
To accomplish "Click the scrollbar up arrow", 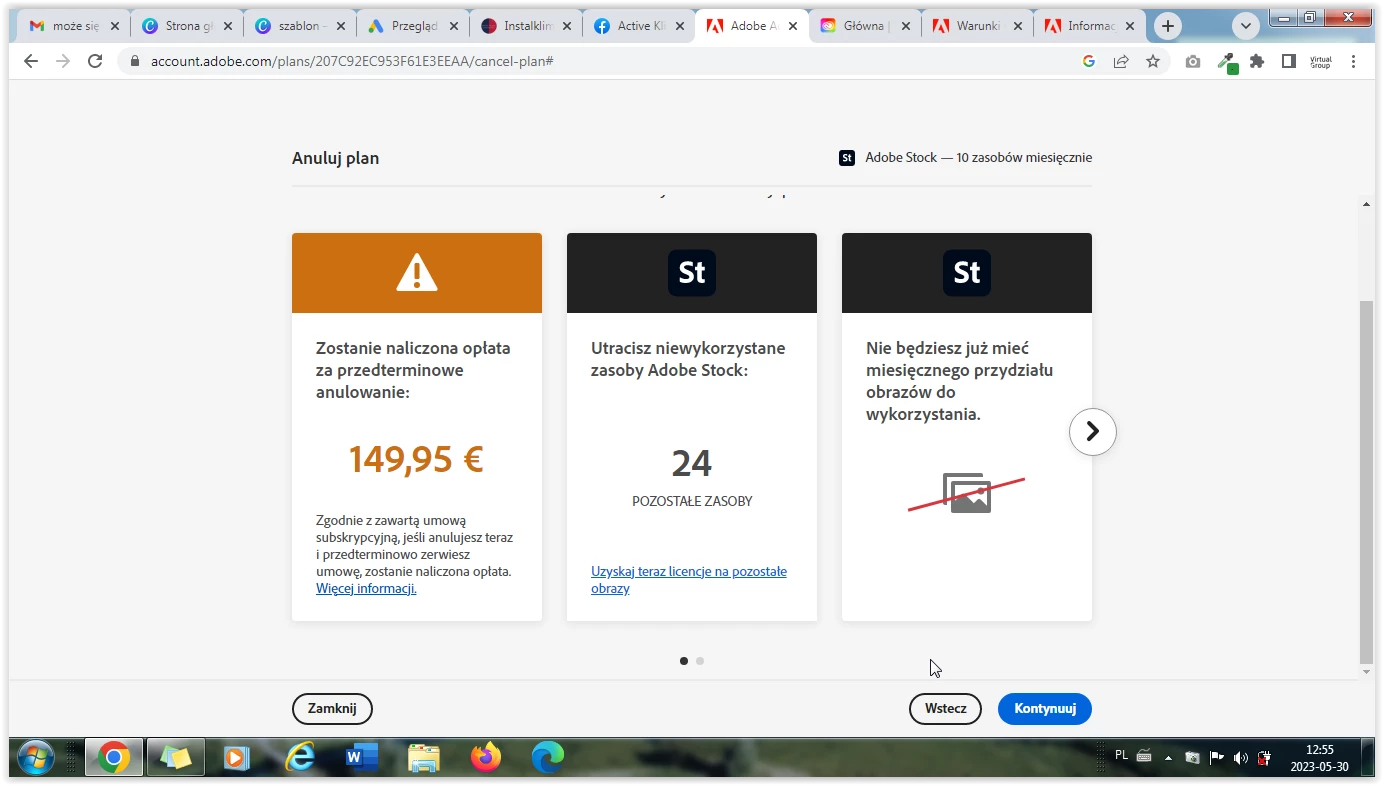I will [x=1367, y=204].
